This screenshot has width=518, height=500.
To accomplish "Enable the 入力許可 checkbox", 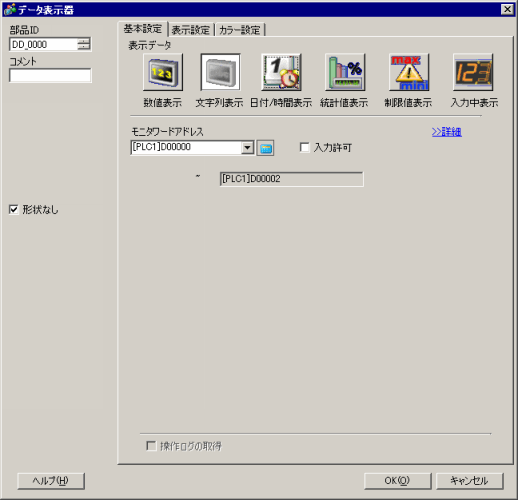I will [x=304, y=147].
